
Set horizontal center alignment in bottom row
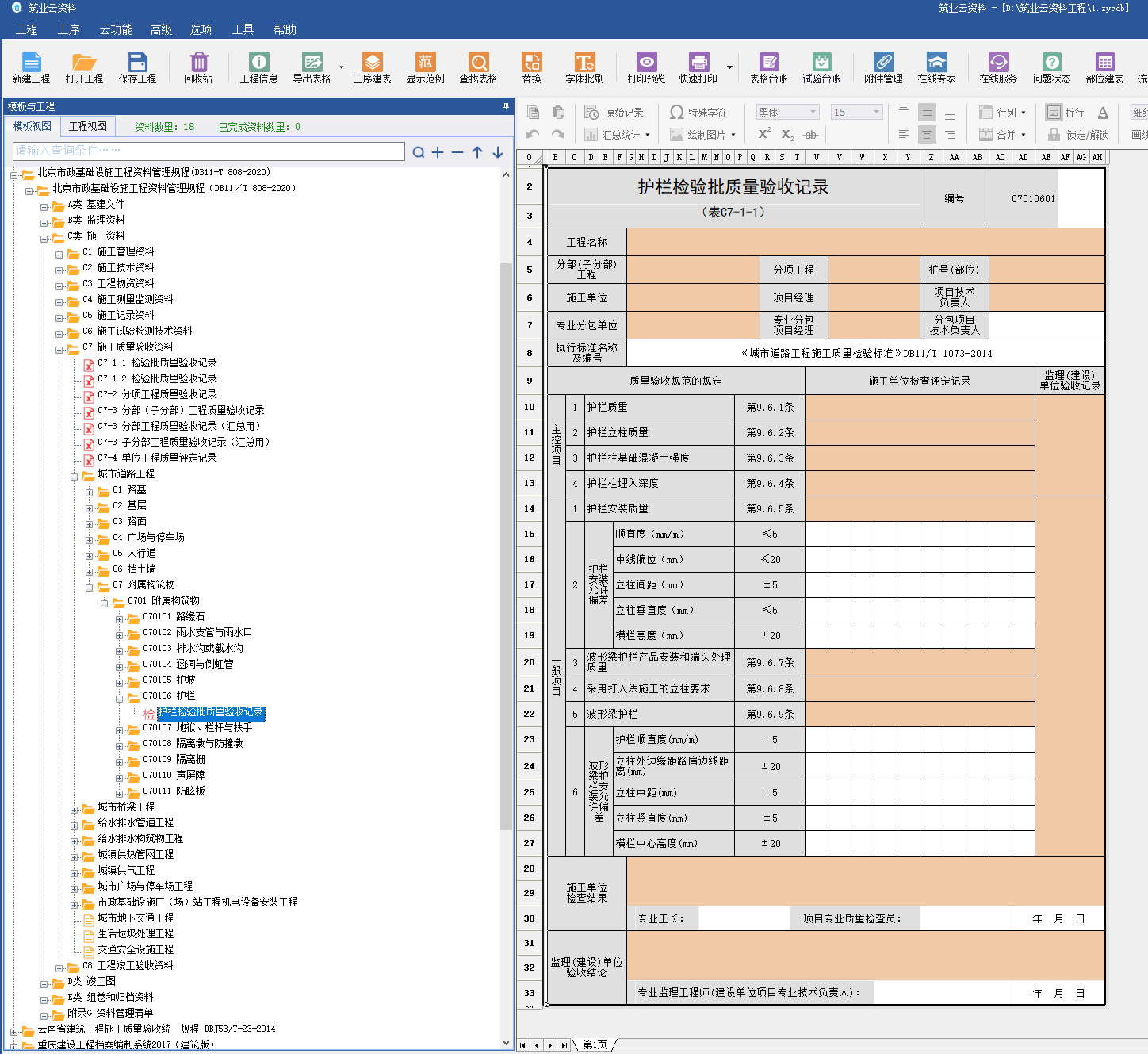pyautogui.click(x=927, y=135)
